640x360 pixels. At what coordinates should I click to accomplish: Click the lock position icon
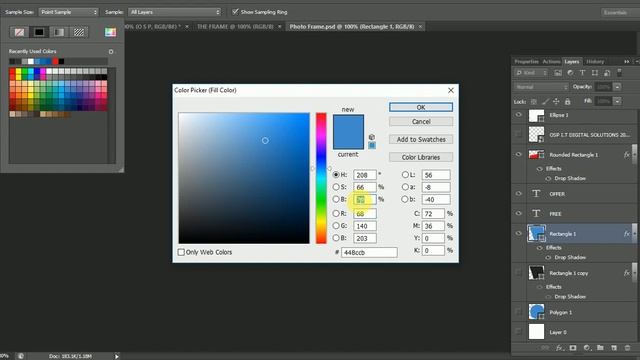pyautogui.click(x=556, y=101)
